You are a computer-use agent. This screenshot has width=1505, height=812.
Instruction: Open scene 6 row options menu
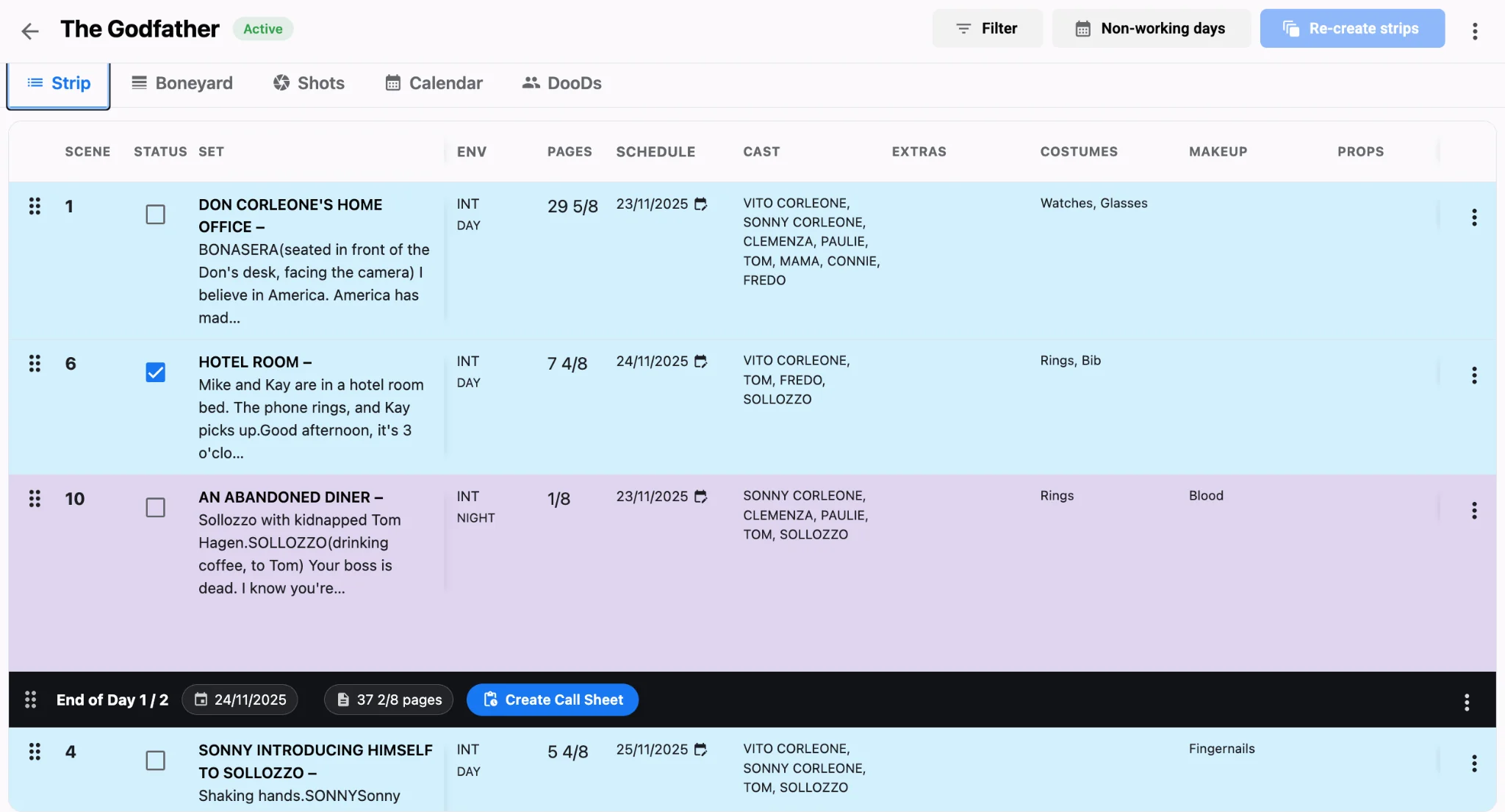click(1473, 376)
